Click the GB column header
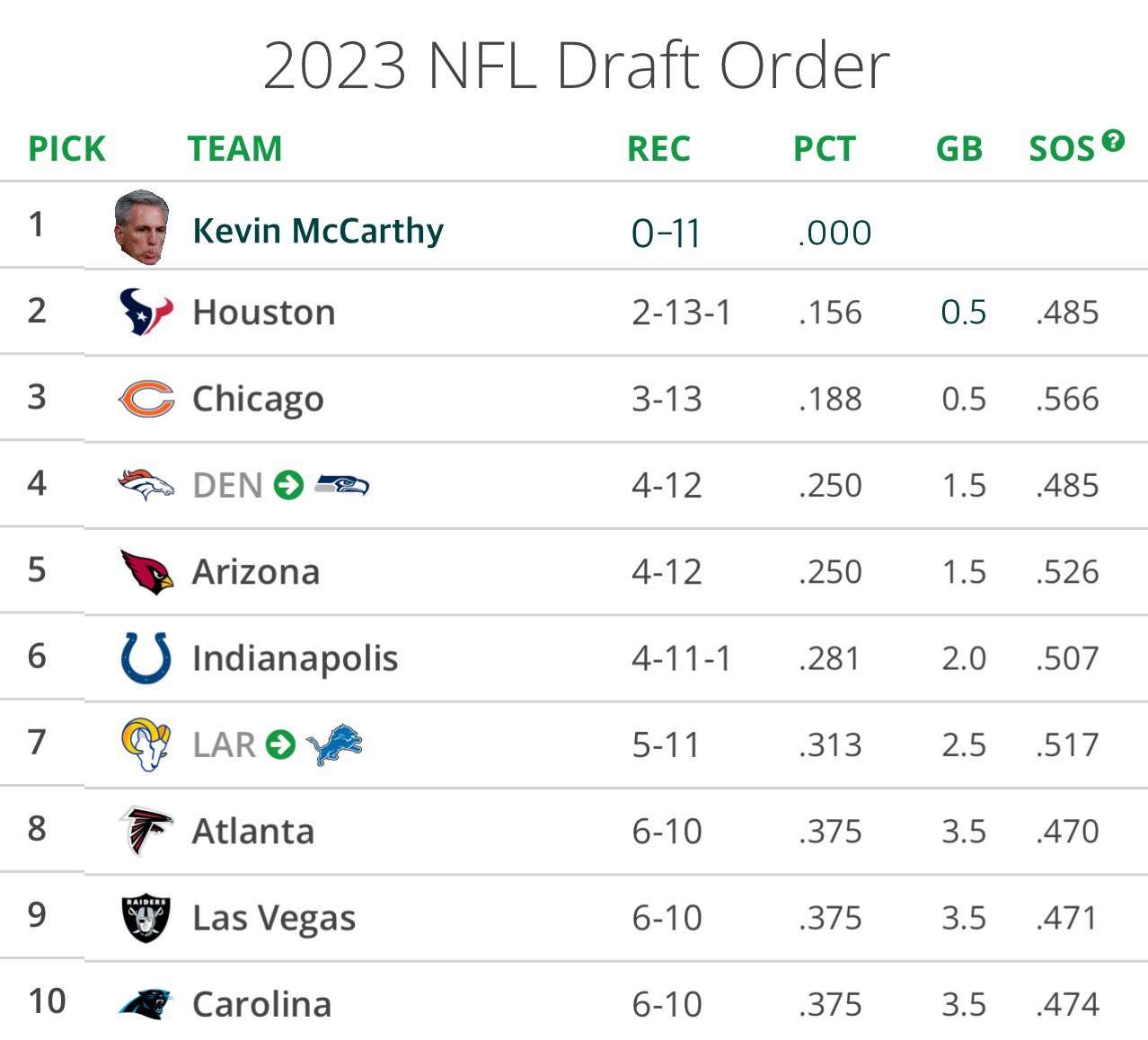 [x=958, y=149]
